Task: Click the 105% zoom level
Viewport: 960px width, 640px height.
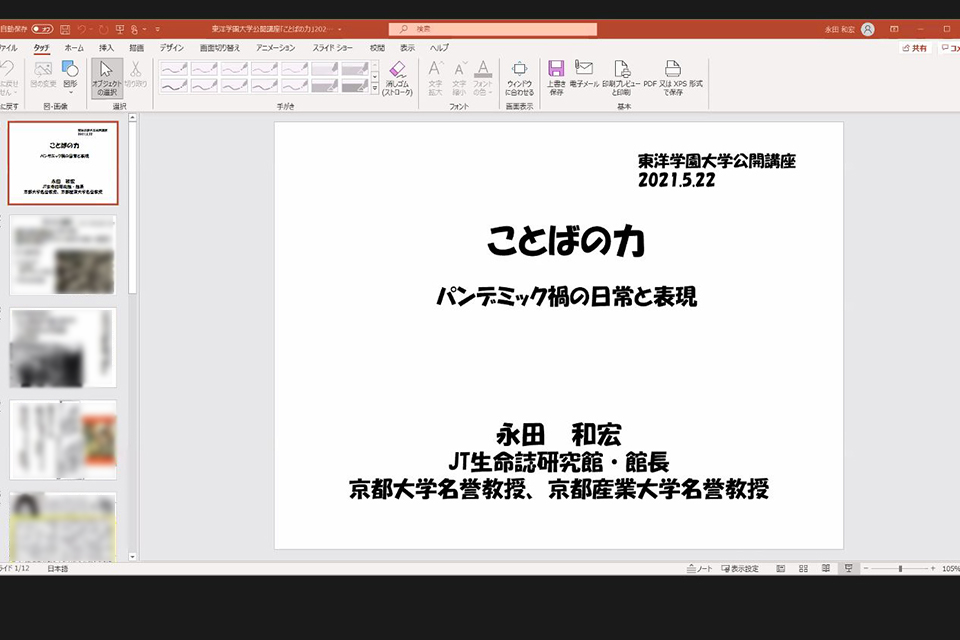Action: coord(951,568)
